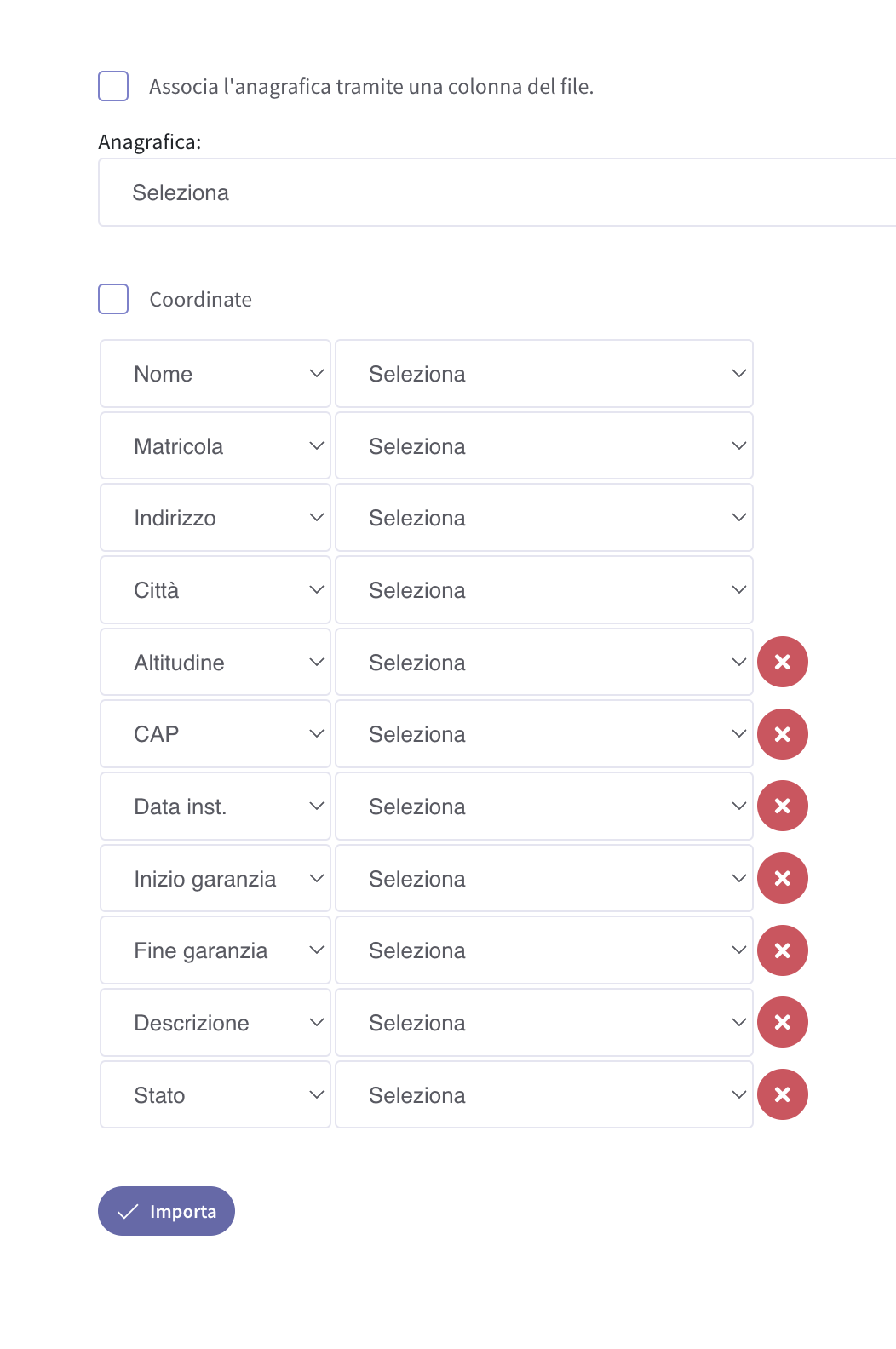Remove the Altitudine mapping row
This screenshot has height=1349, width=896.
pyautogui.click(x=783, y=662)
